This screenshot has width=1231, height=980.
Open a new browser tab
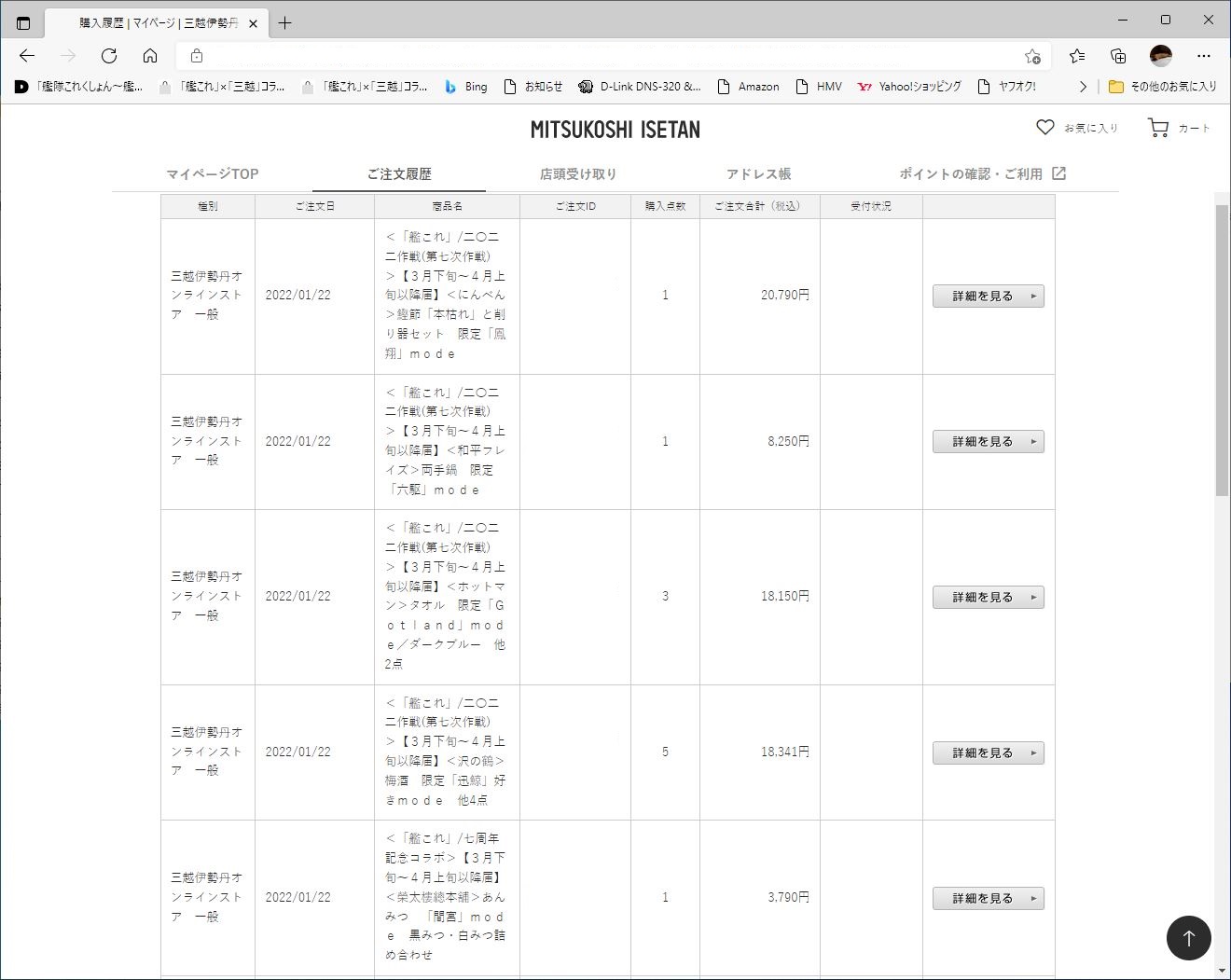coord(285,23)
